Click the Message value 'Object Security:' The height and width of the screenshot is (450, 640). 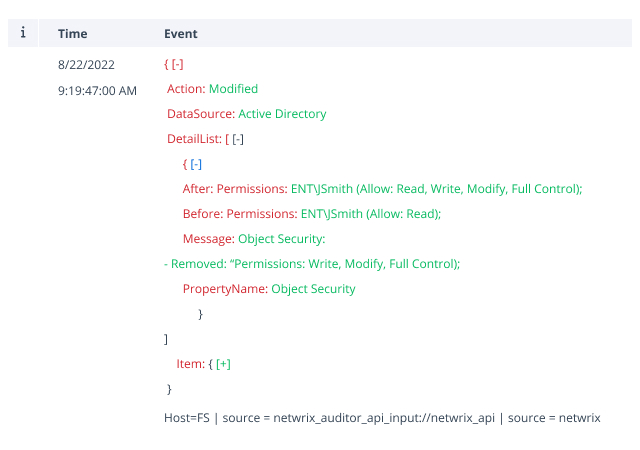click(281, 239)
